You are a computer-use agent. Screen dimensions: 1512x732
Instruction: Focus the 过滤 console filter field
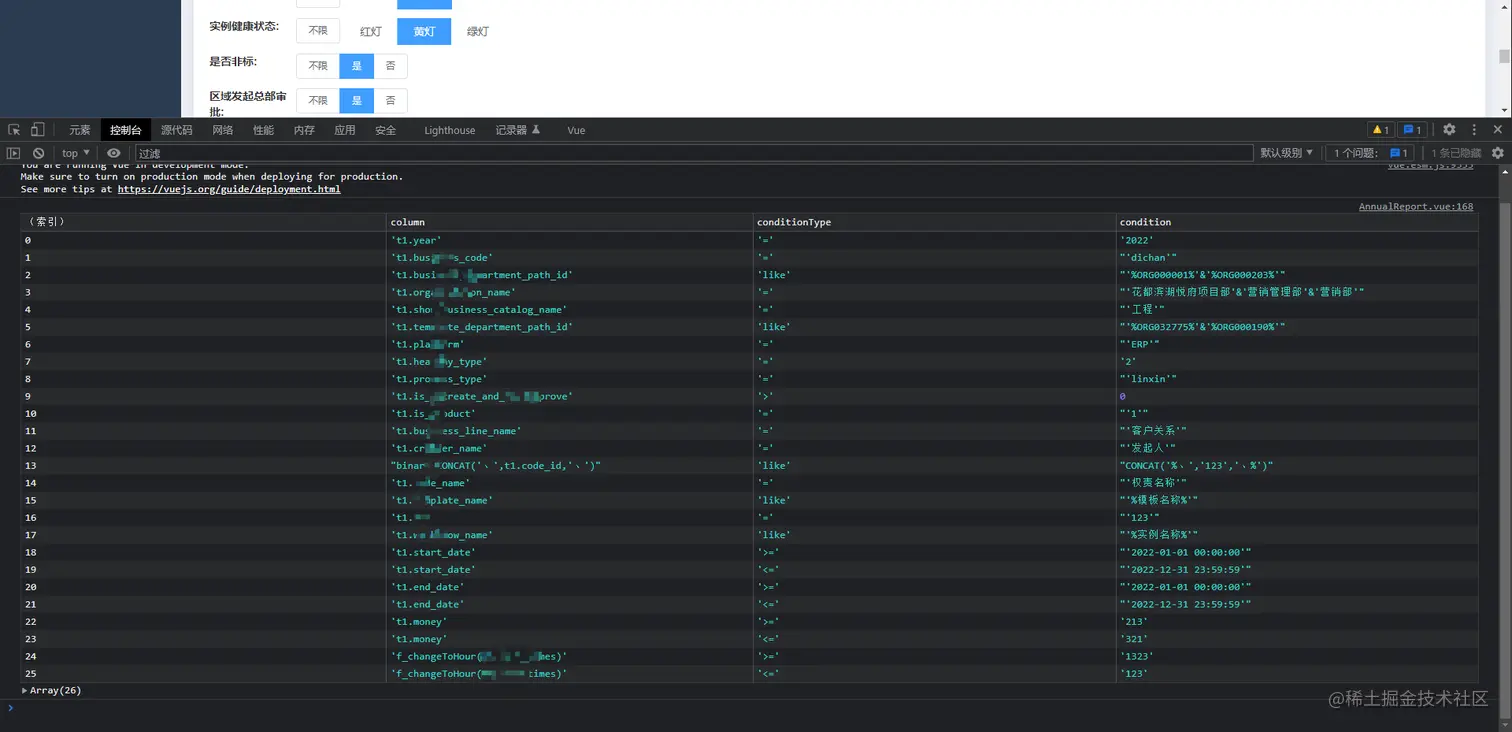(x=694, y=153)
